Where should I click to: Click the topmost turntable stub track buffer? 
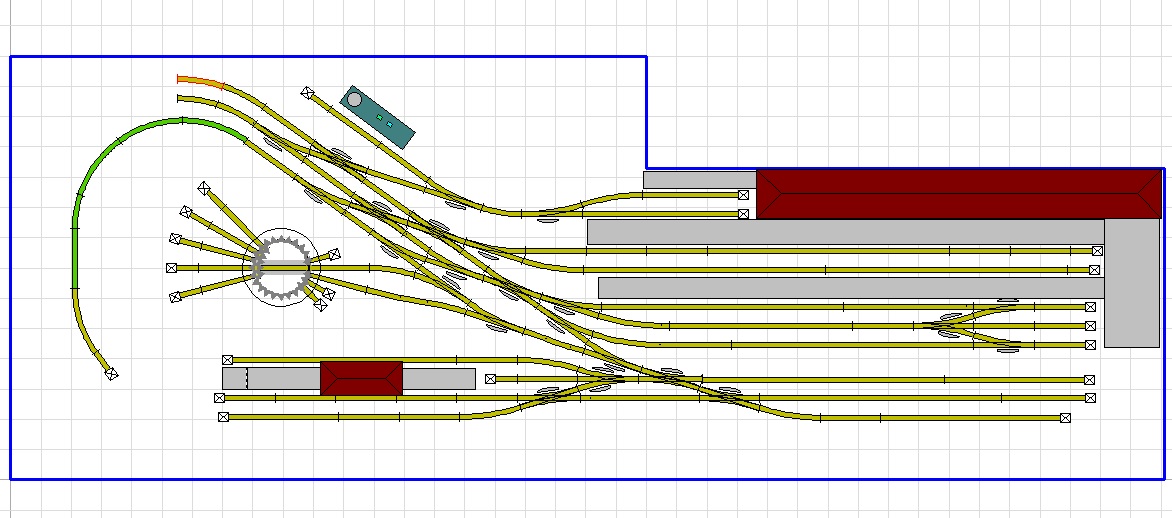click(203, 188)
